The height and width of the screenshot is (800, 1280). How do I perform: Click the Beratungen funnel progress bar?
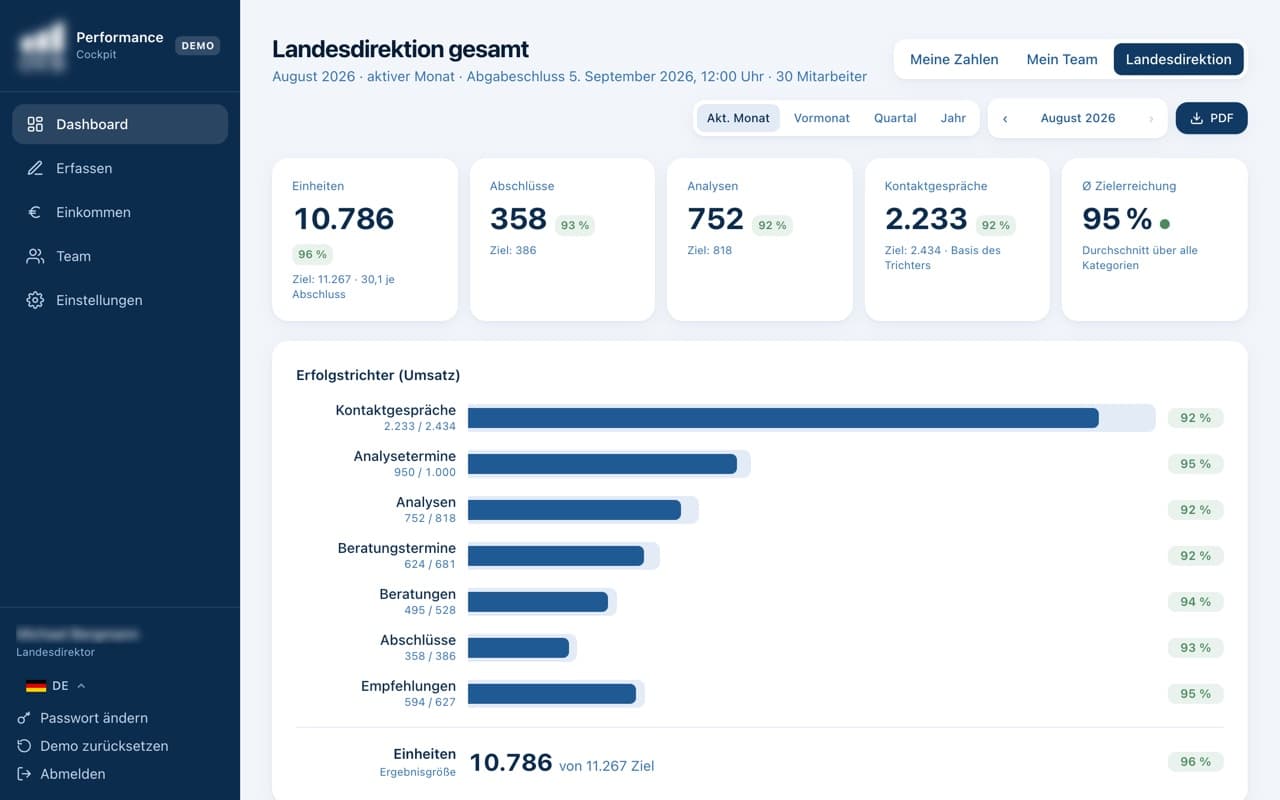pyautogui.click(x=542, y=602)
